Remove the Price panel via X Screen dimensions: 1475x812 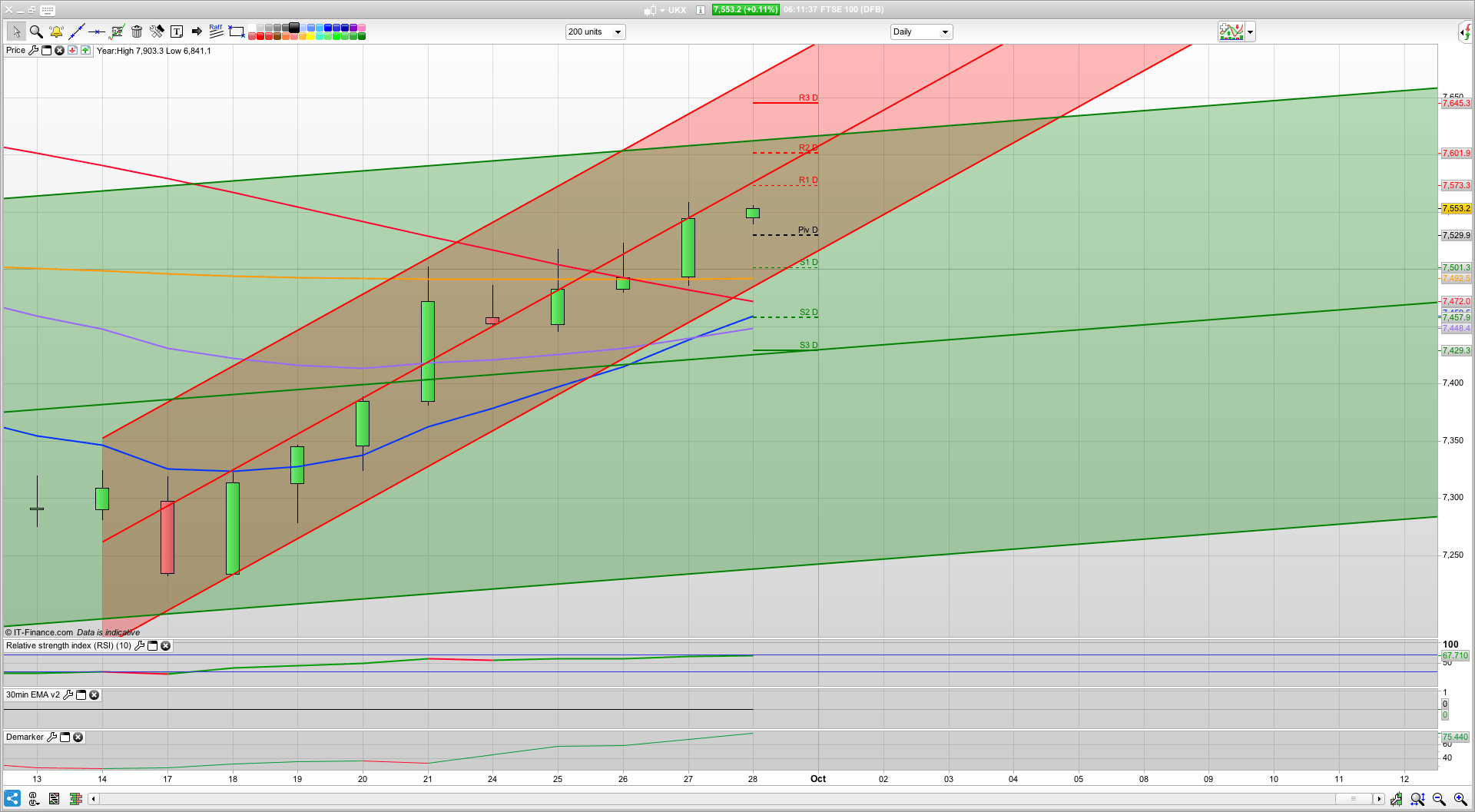[59, 51]
